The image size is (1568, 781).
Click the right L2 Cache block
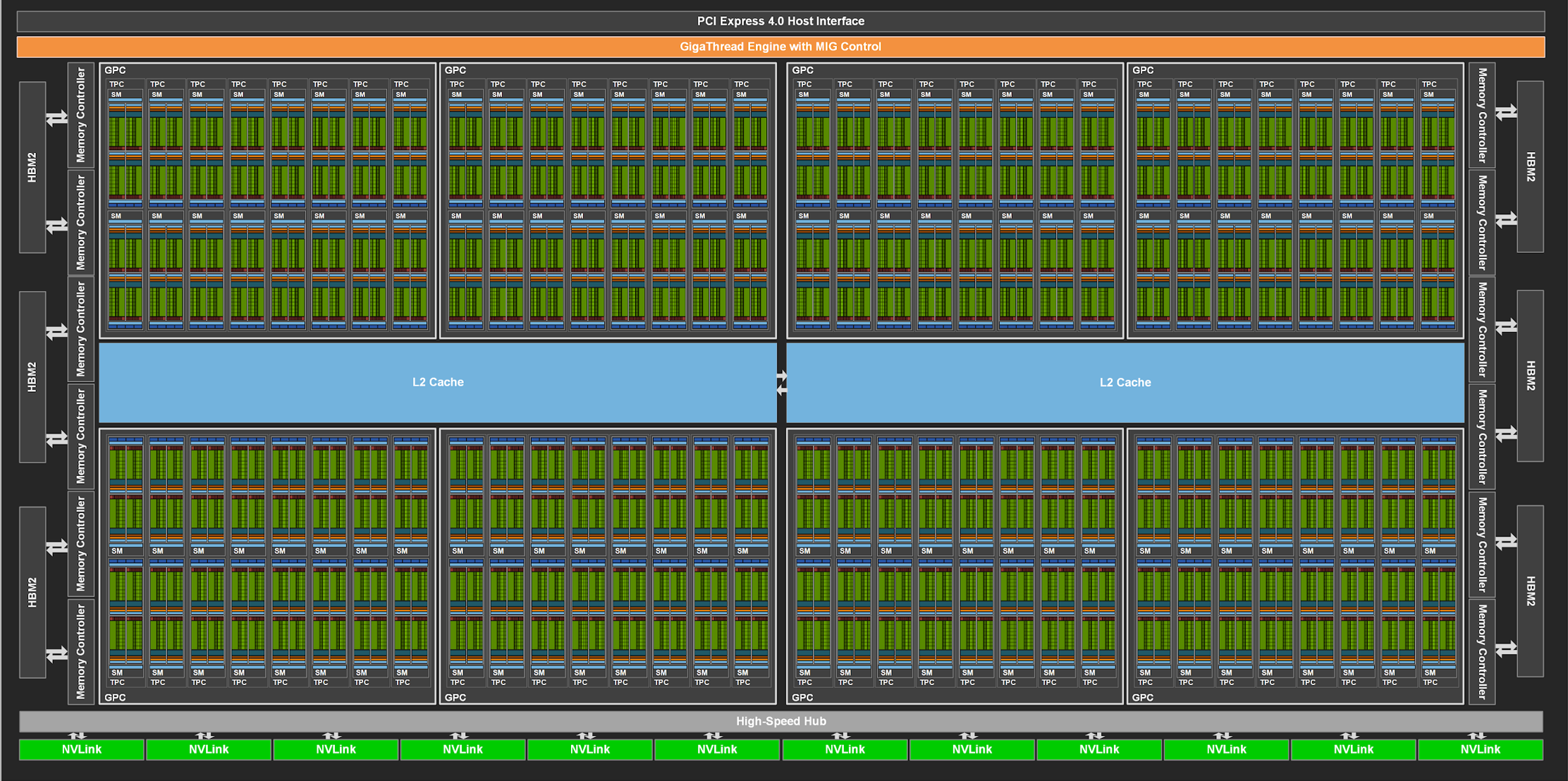click(1125, 382)
